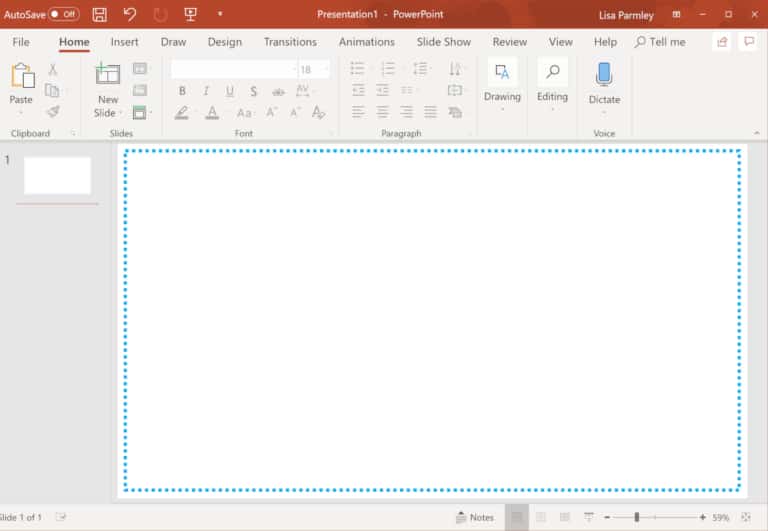Click the Dictate microphone icon
This screenshot has width=768, height=531.
pos(604,75)
